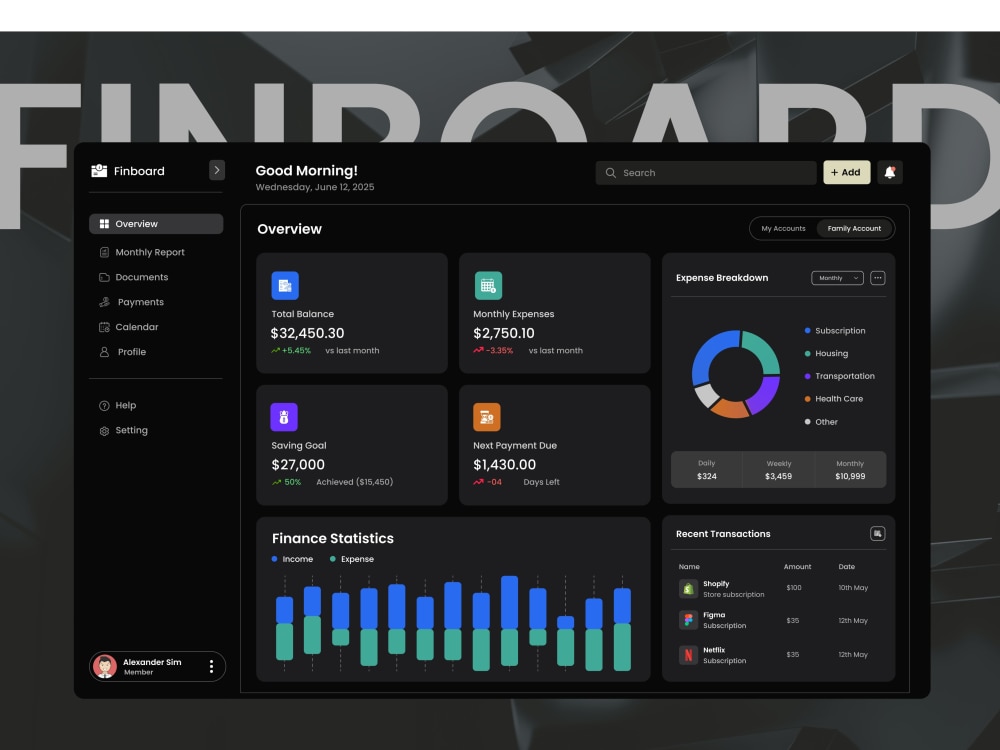Click the -3.35% expenses trend indicator
This screenshot has height=750, width=1000.
click(493, 351)
